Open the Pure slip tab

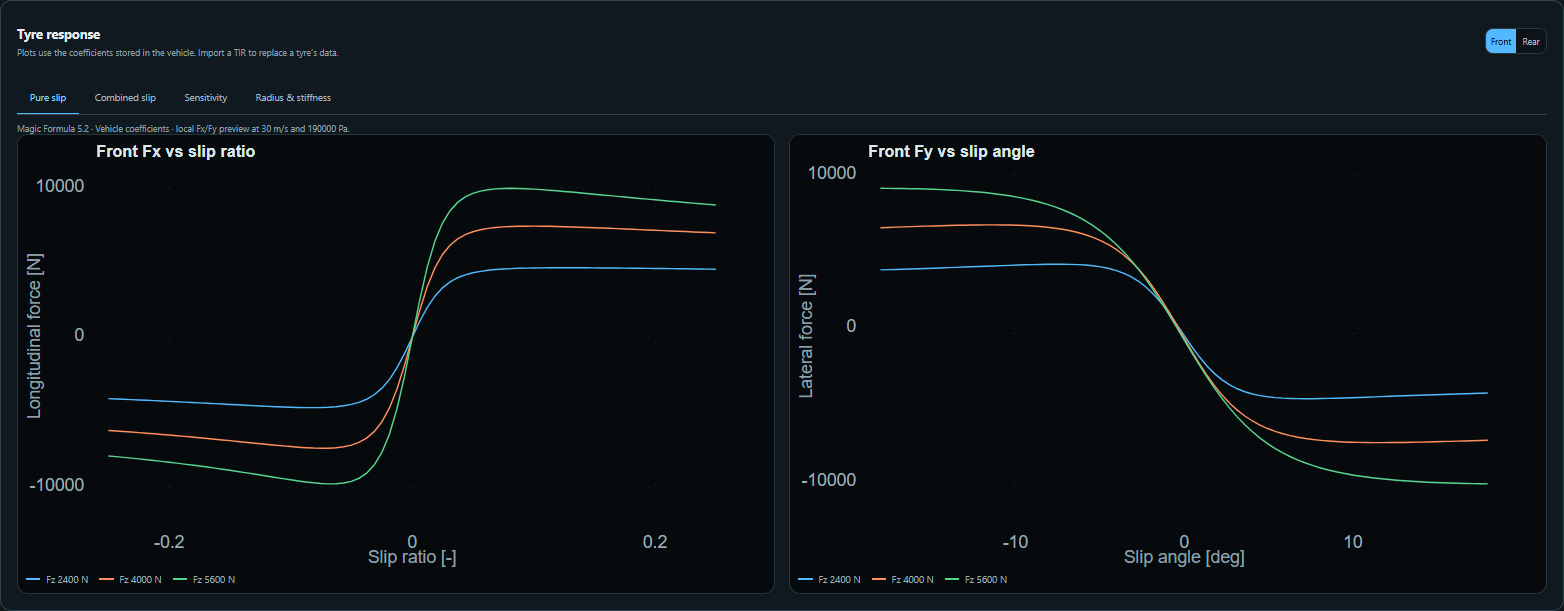coord(48,98)
